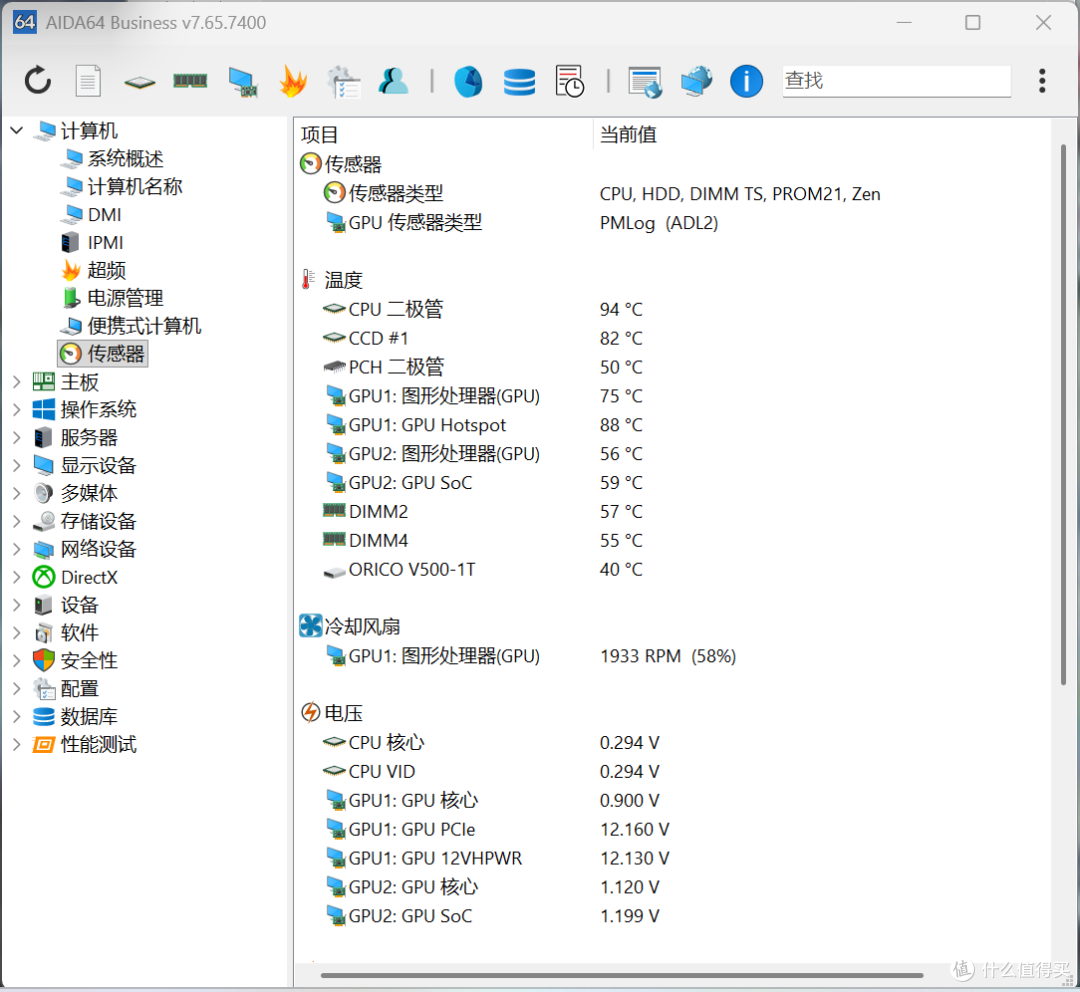Select 配置 in the tree

point(66,689)
